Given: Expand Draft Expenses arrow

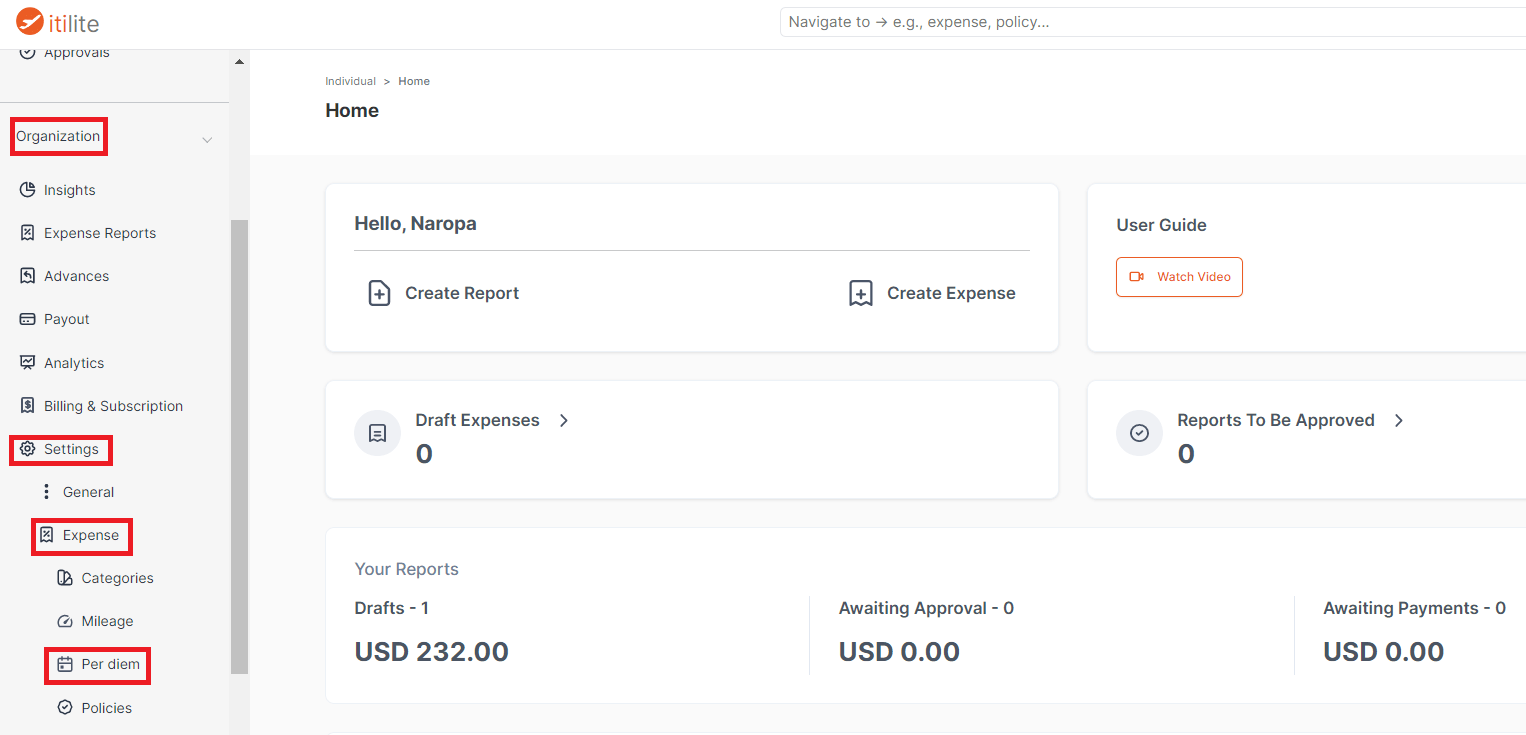Looking at the screenshot, I should [x=564, y=421].
